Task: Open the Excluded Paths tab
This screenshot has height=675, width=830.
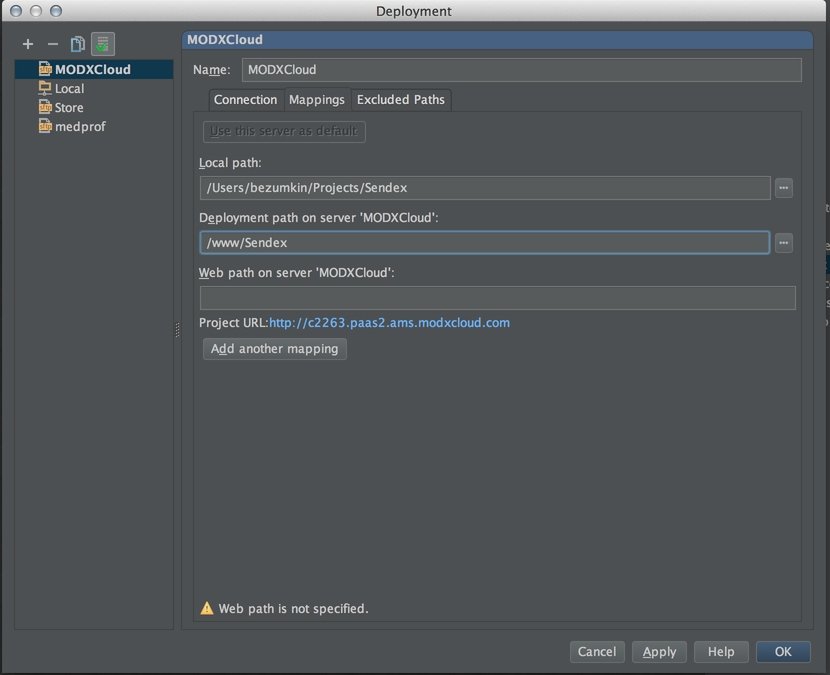Action: click(x=400, y=99)
